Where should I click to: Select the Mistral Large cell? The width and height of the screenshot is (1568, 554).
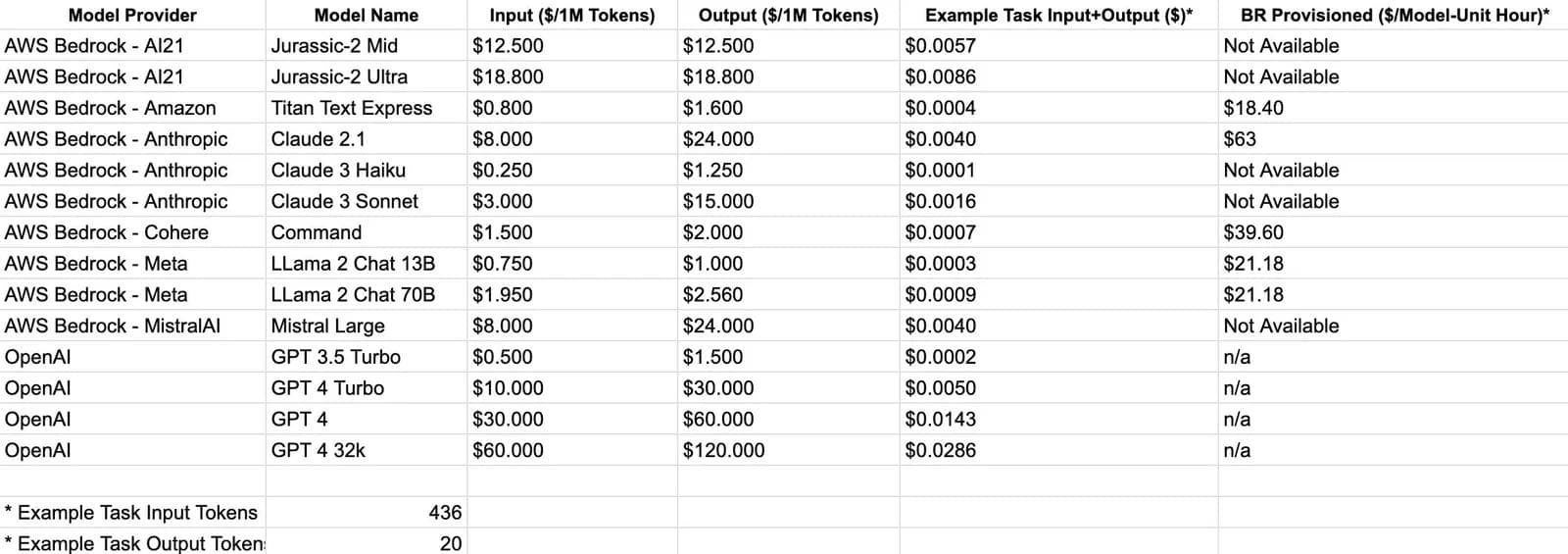[x=327, y=327]
